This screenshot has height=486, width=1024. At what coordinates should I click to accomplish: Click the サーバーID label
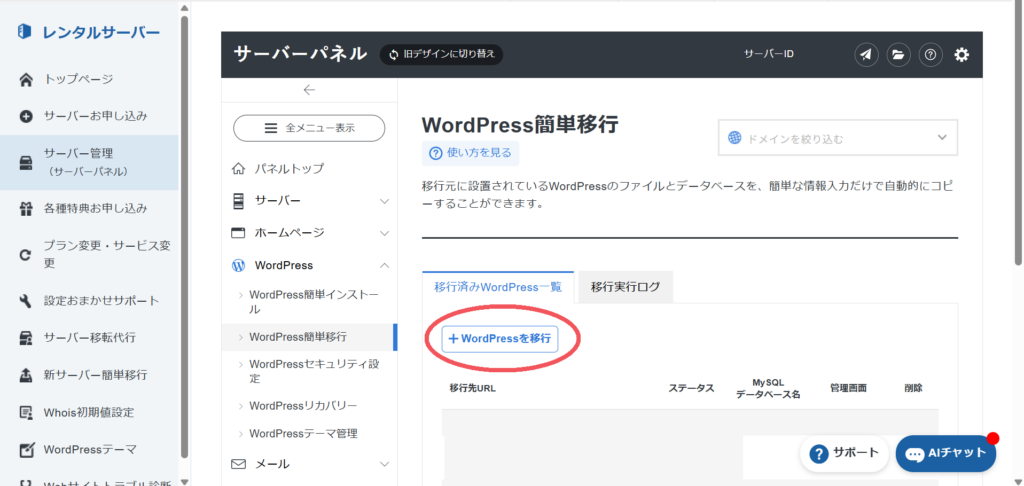(769, 54)
